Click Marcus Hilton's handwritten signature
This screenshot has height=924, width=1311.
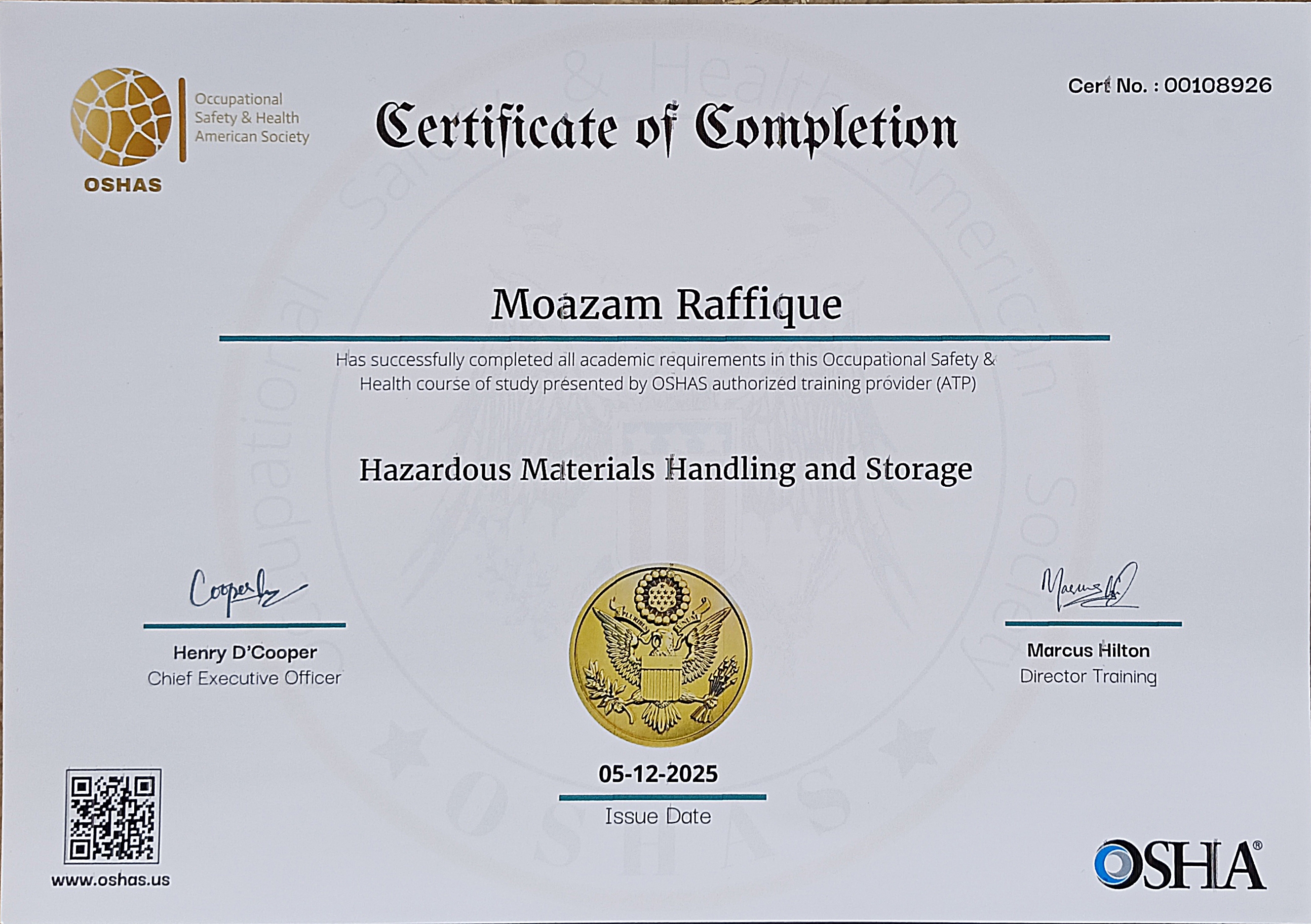1090,587
